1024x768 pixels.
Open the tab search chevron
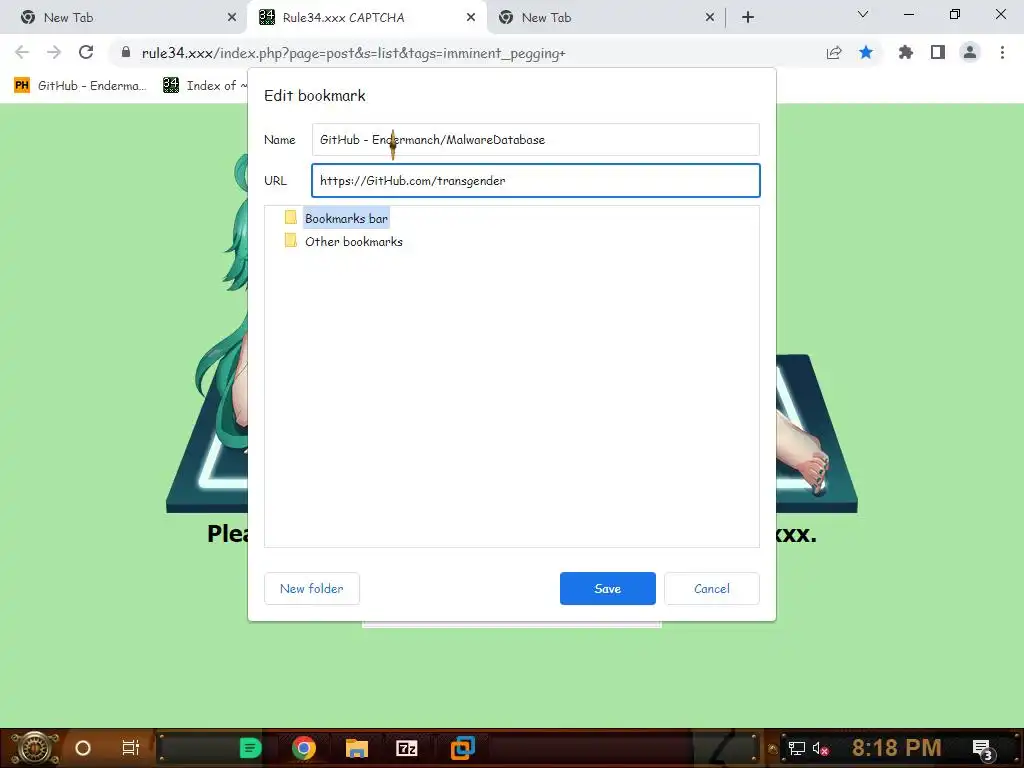(863, 14)
